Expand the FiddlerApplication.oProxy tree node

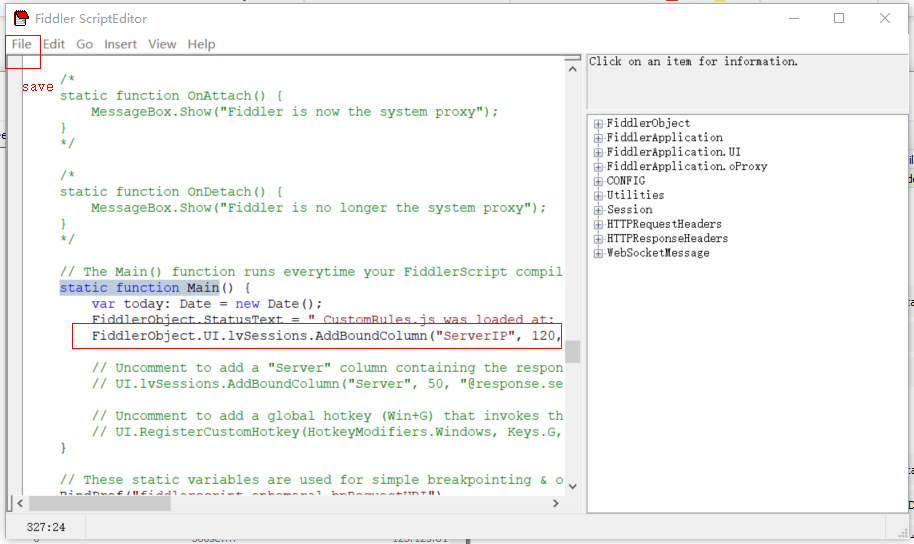pos(598,167)
